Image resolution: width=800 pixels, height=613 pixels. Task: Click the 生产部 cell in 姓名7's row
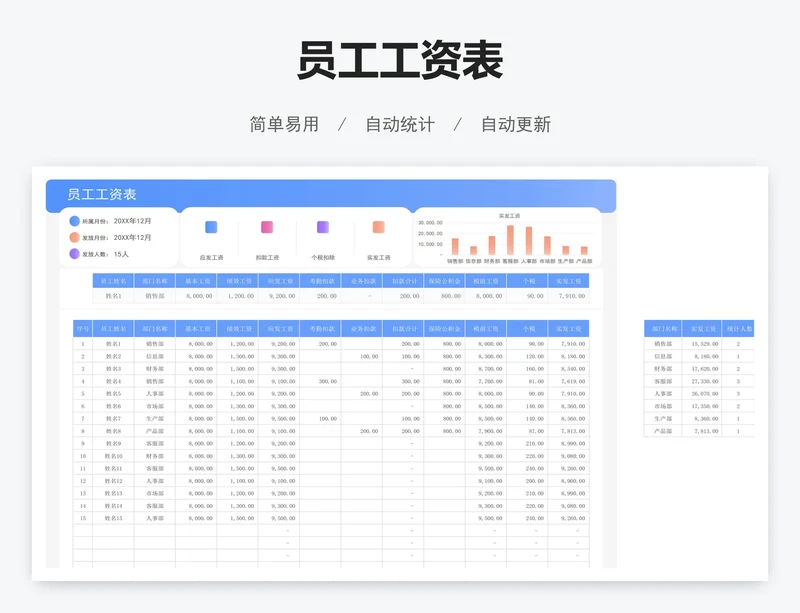(x=155, y=419)
